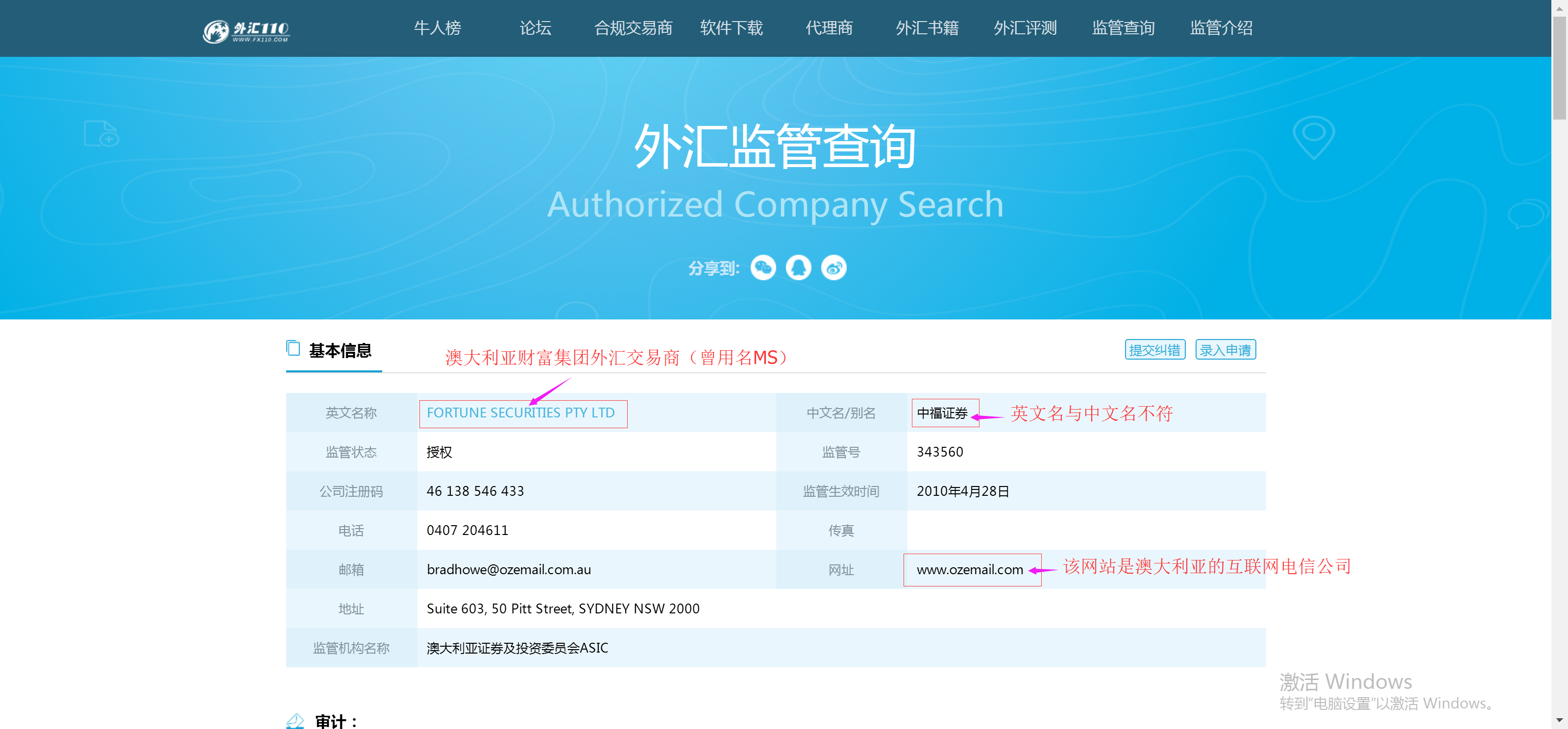Click the Chinese name 中福证券

(942, 413)
